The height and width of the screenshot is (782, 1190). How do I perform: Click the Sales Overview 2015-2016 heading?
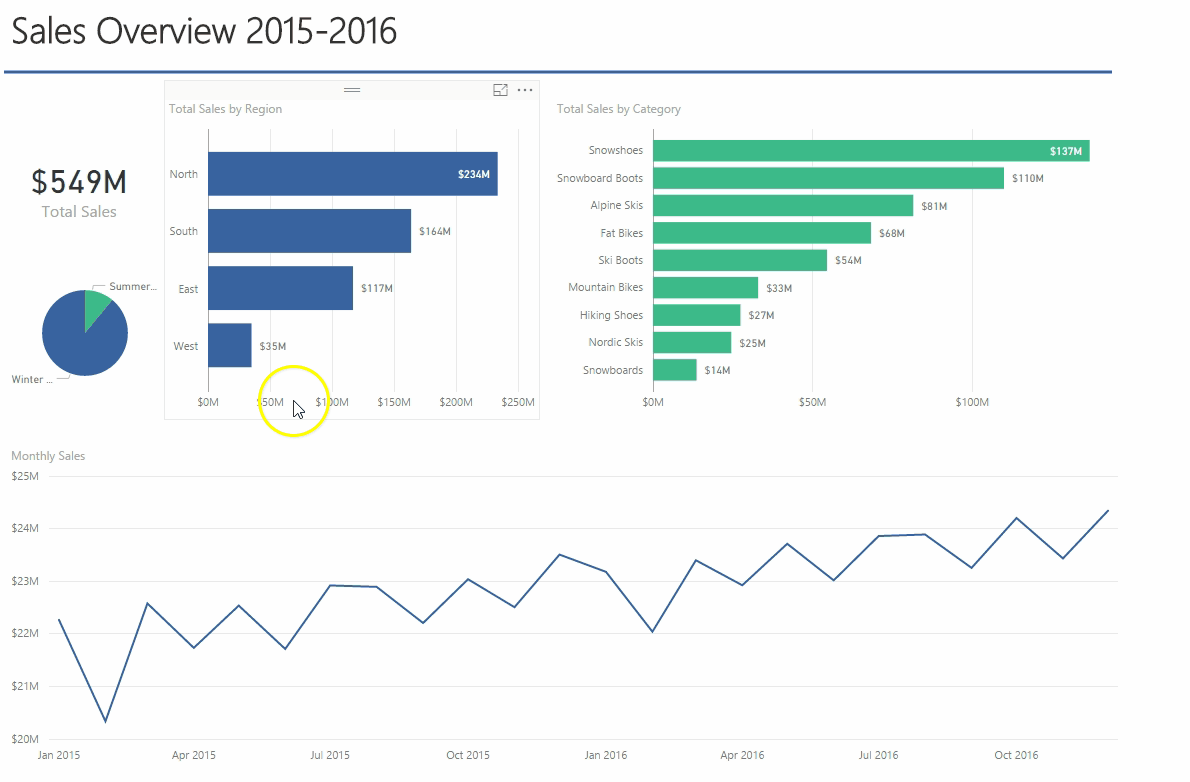coord(204,32)
